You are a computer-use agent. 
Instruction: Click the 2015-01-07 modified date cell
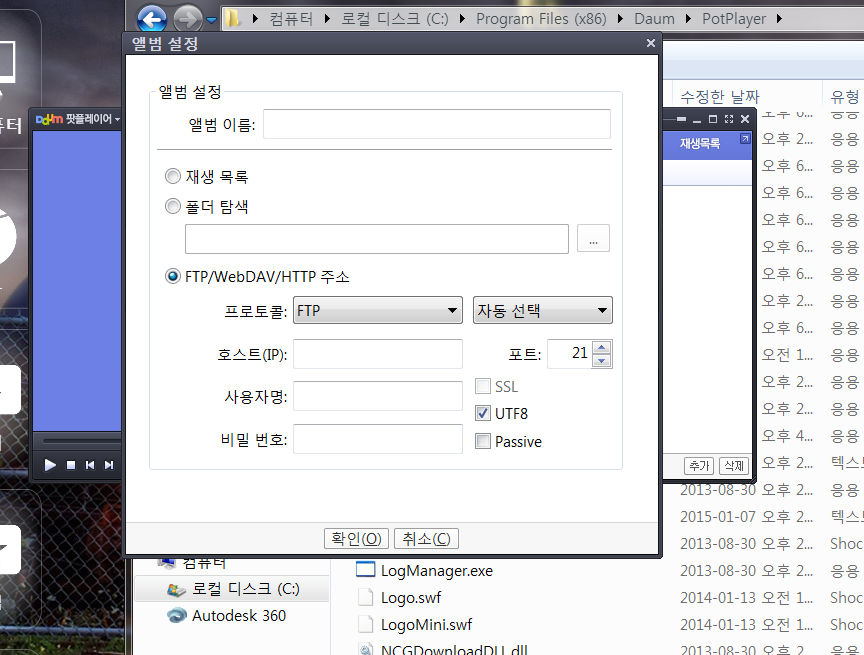tap(746, 517)
